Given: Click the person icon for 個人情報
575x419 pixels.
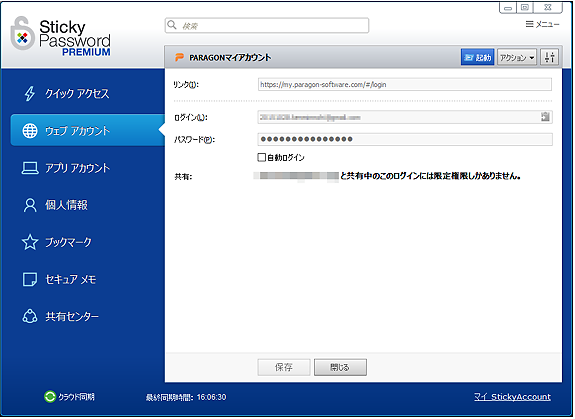Looking at the screenshot, I should point(30,205).
